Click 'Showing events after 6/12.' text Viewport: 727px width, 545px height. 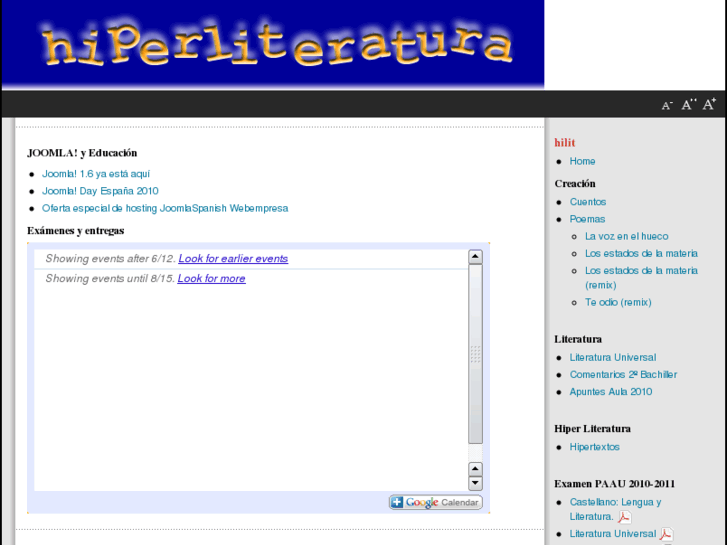tap(110, 259)
